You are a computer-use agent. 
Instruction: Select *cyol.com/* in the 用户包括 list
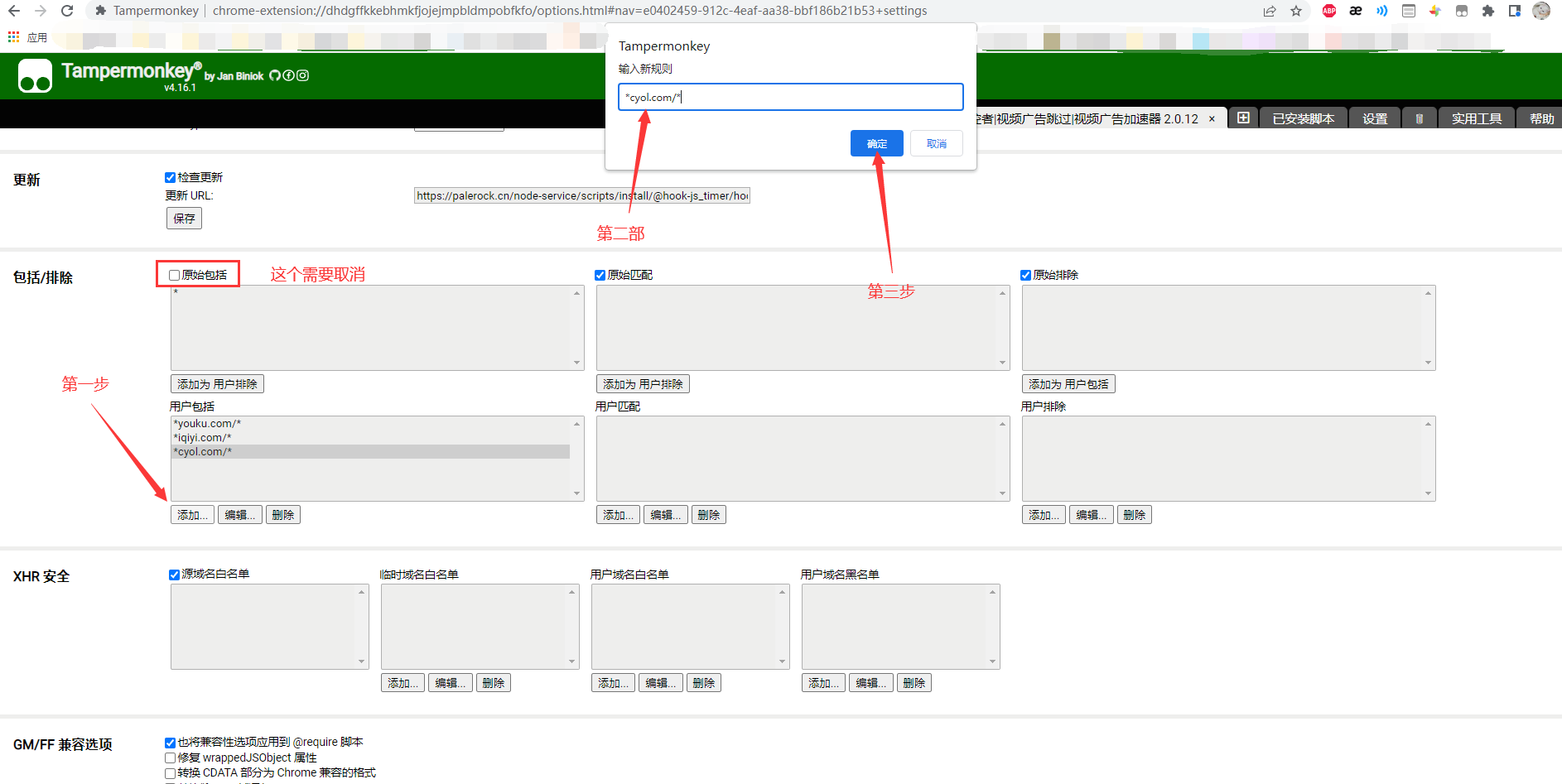[x=369, y=452]
